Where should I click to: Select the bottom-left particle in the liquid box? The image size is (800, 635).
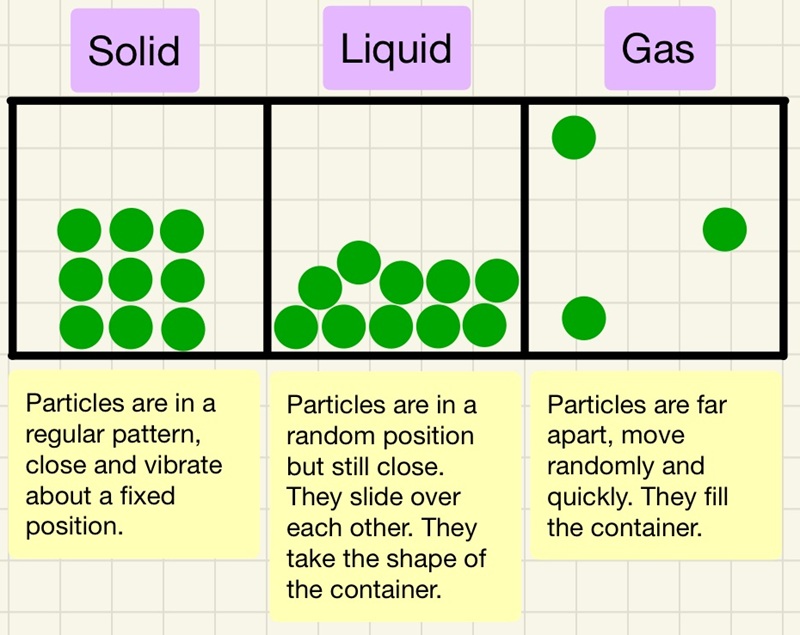click(x=296, y=326)
